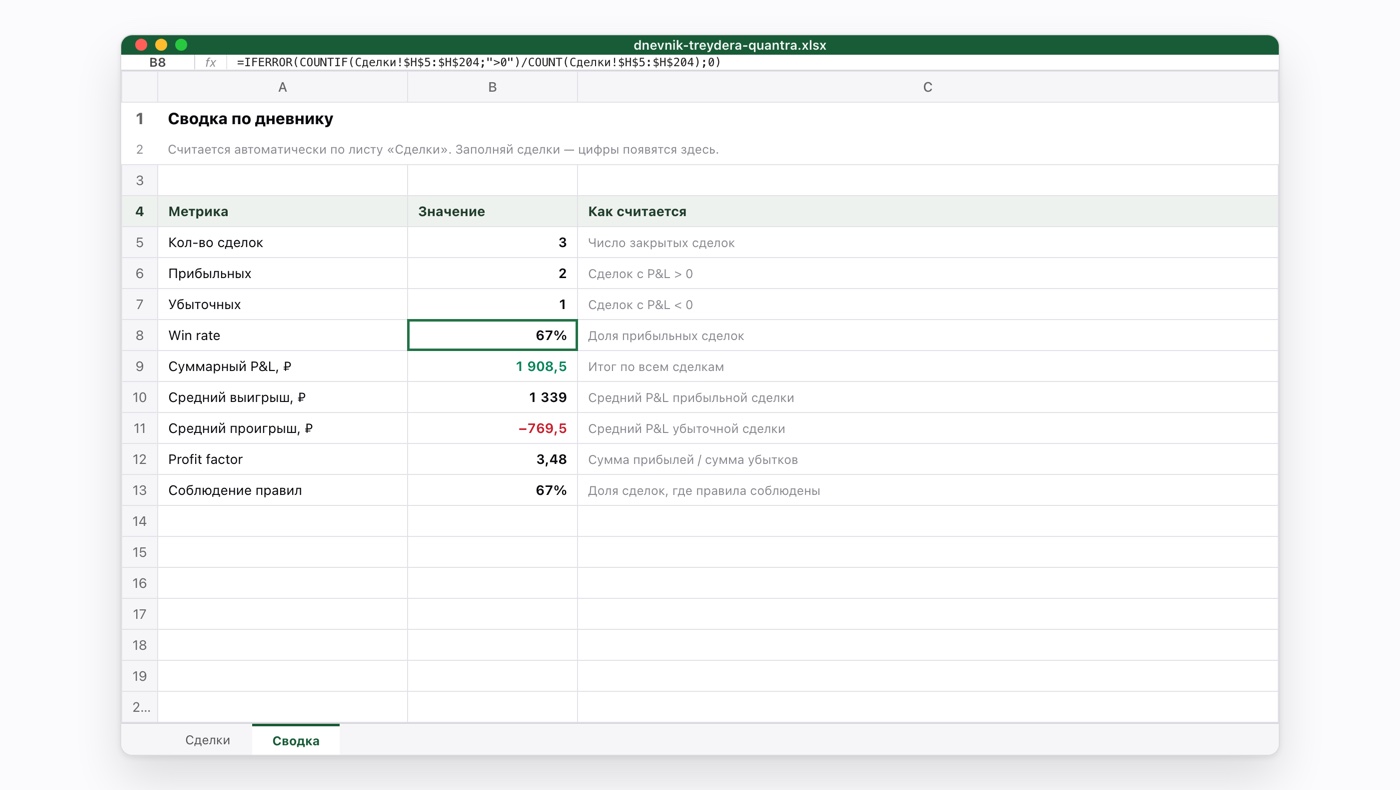Click the Доля прибыльных сделок cell
The height and width of the screenshot is (790, 1400).
pyautogui.click(x=927, y=335)
